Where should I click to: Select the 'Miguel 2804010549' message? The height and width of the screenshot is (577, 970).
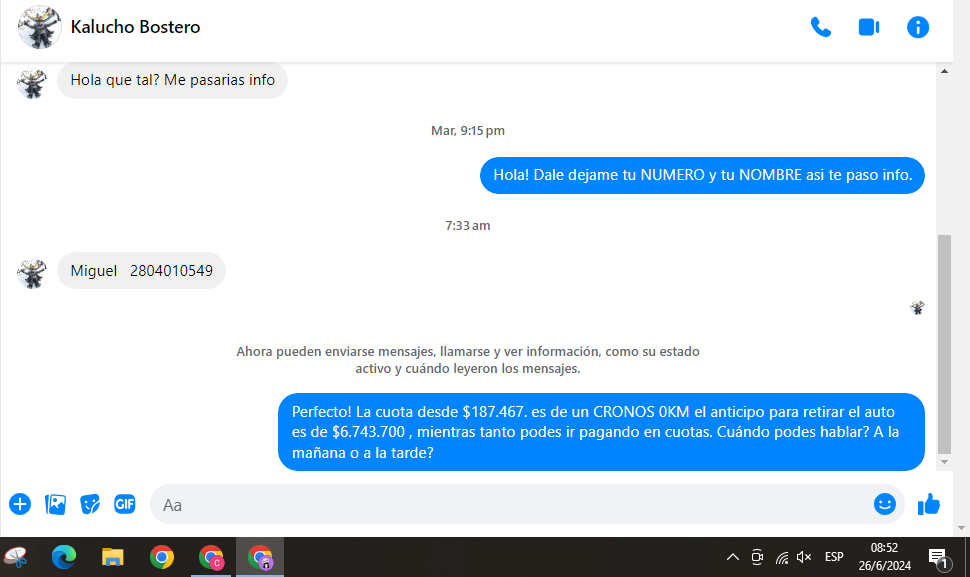142,270
